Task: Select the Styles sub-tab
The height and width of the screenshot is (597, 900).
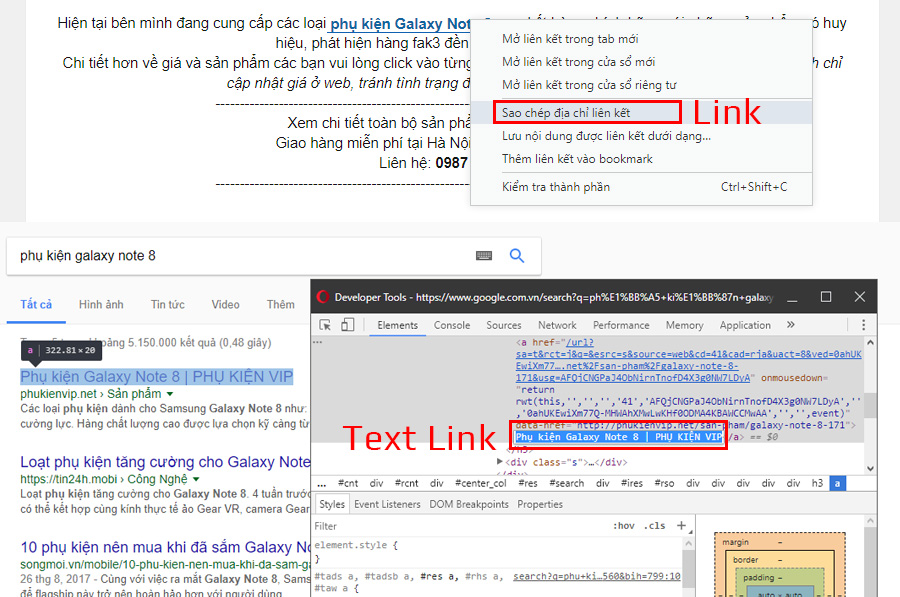Action: [332, 504]
